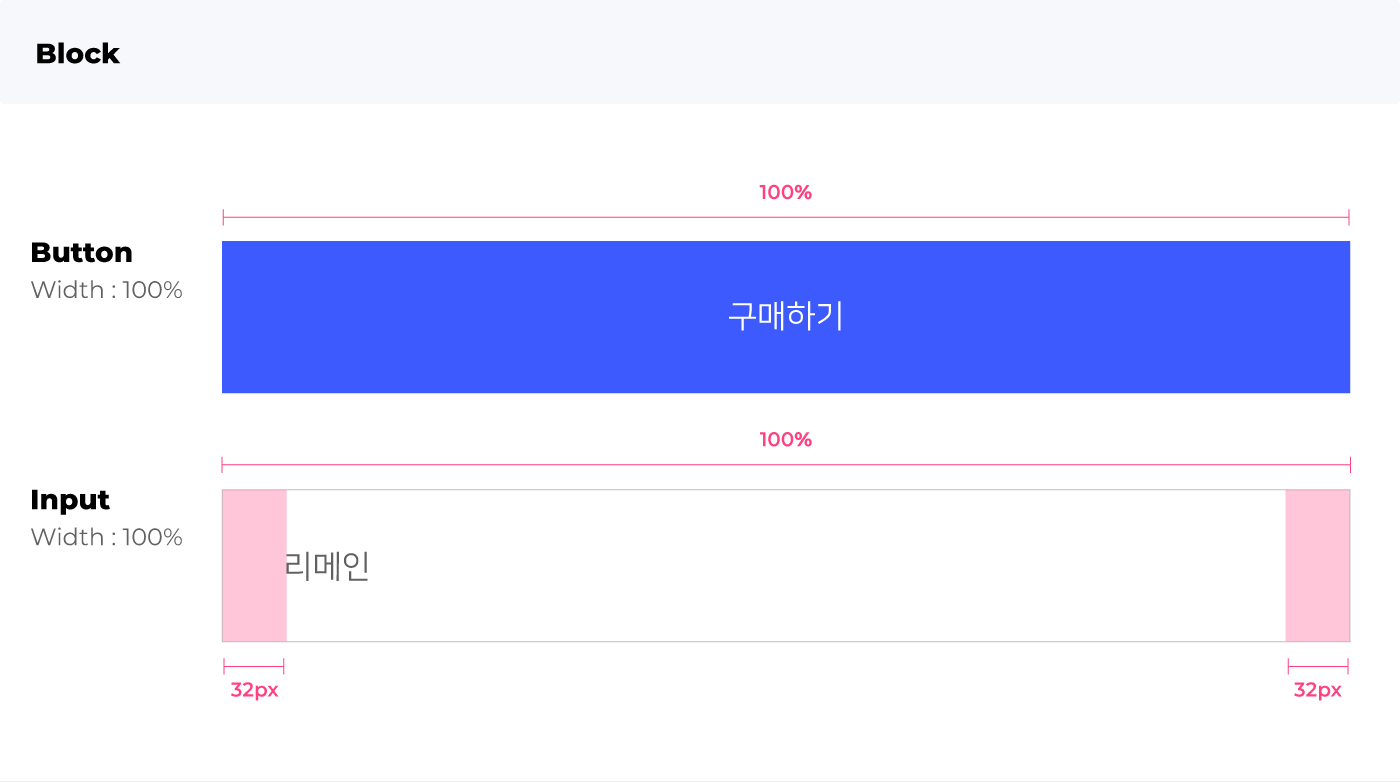Select the Block section heading
This screenshot has width=1400, height=782.
coord(78,54)
